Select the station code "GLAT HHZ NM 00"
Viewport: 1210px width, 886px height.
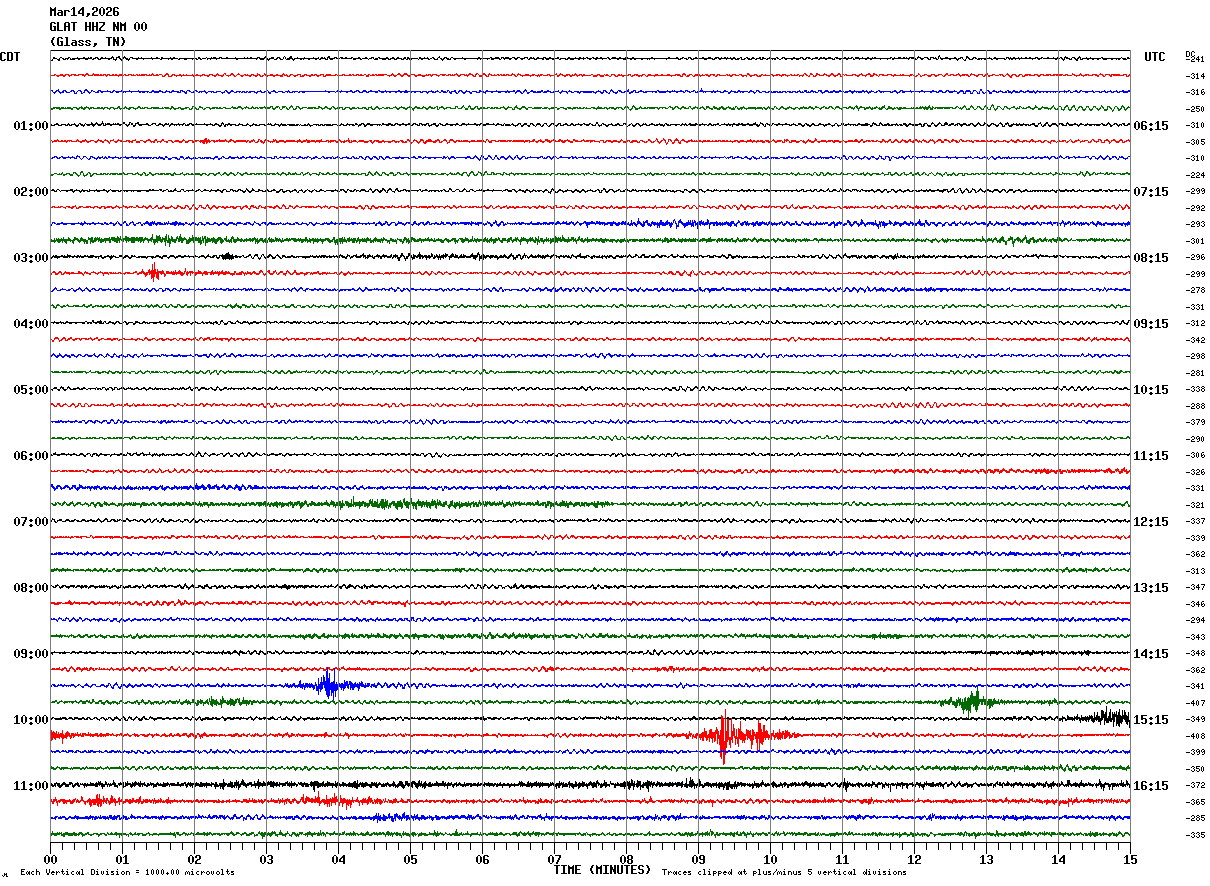pos(98,27)
